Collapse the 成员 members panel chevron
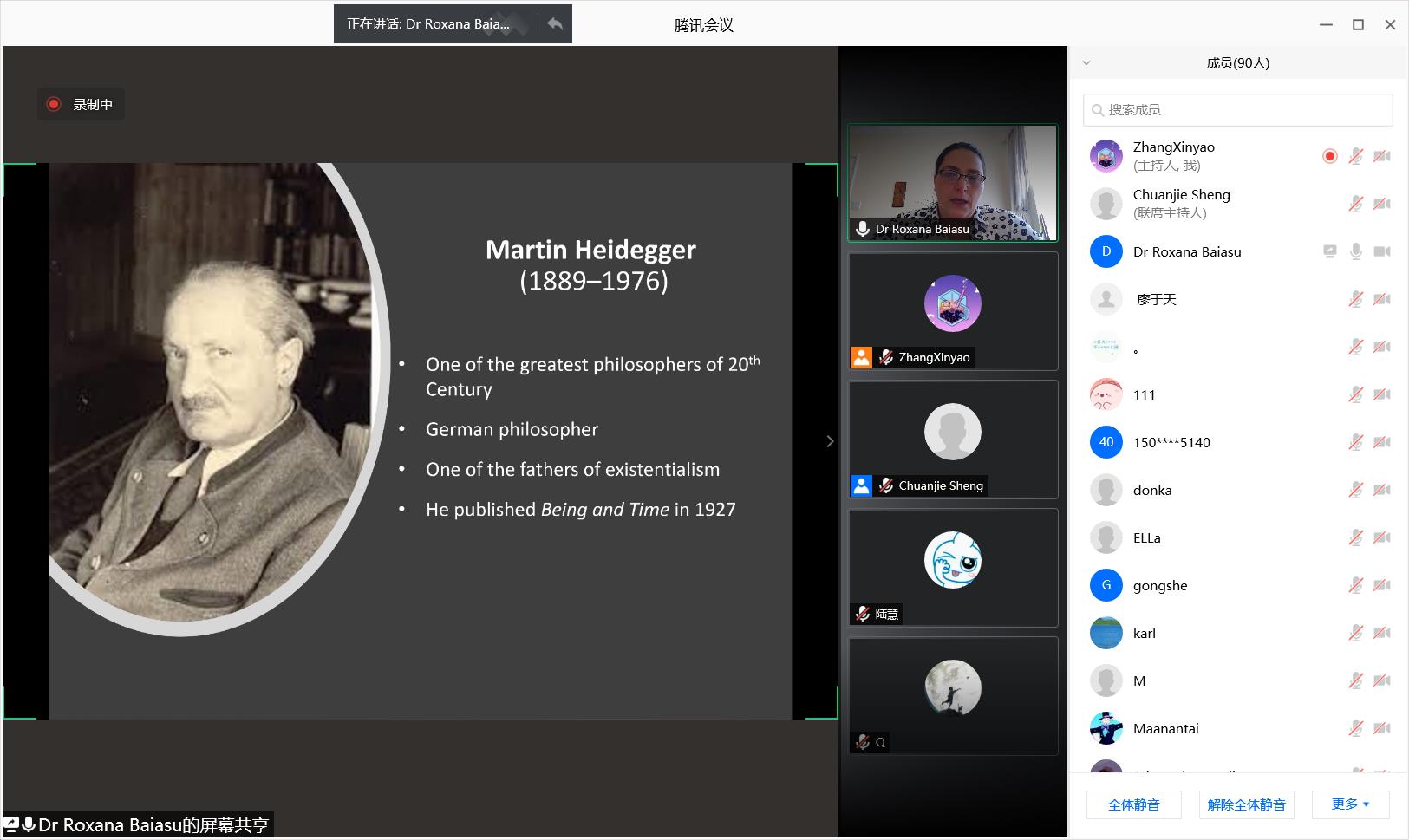The height and width of the screenshot is (840, 1409). [x=1086, y=62]
